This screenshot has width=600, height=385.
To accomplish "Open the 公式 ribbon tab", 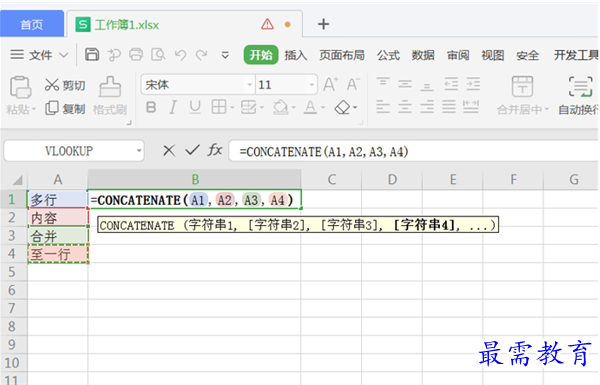I will [x=388, y=55].
